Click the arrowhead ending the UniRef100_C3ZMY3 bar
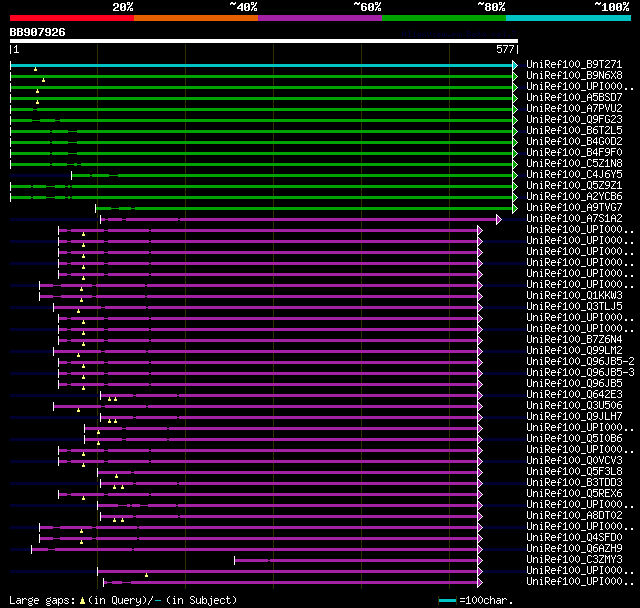This screenshot has height=608, width=640. click(x=480, y=561)
